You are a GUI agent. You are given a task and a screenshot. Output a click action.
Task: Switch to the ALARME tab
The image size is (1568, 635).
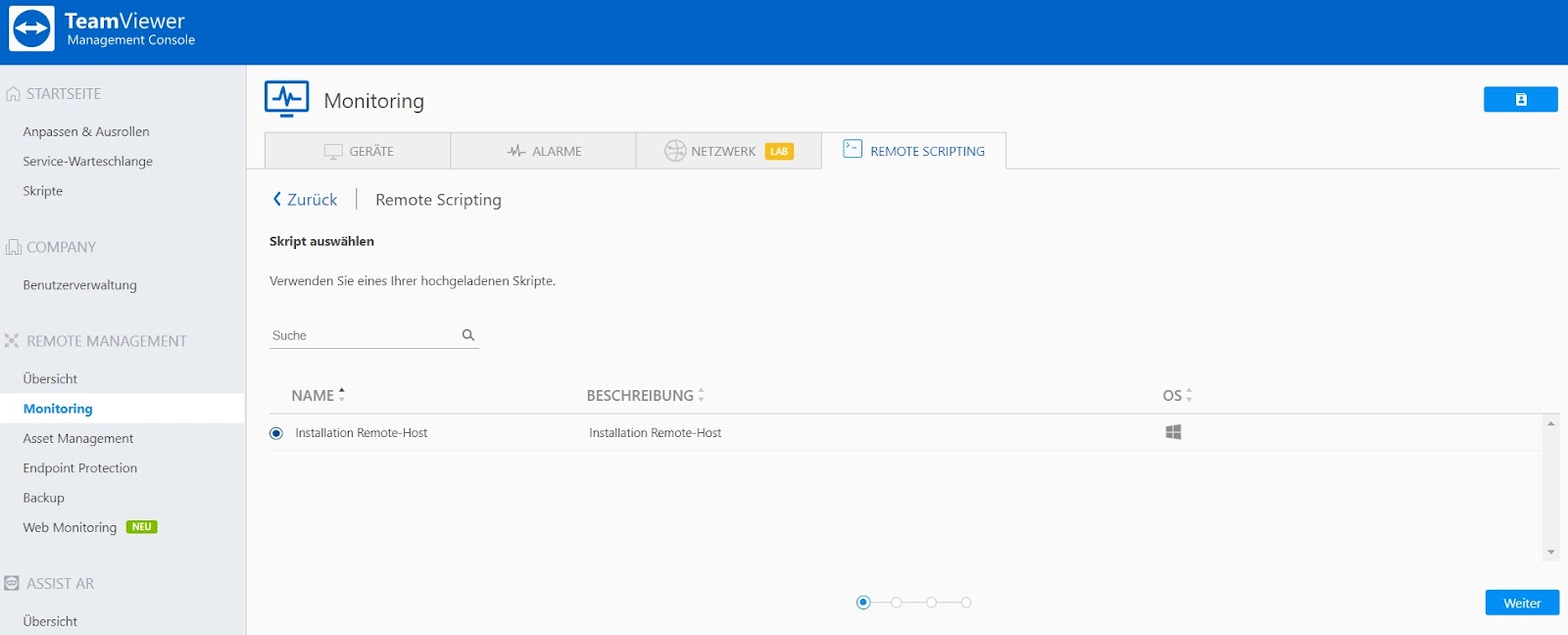[x=544, y=151]
